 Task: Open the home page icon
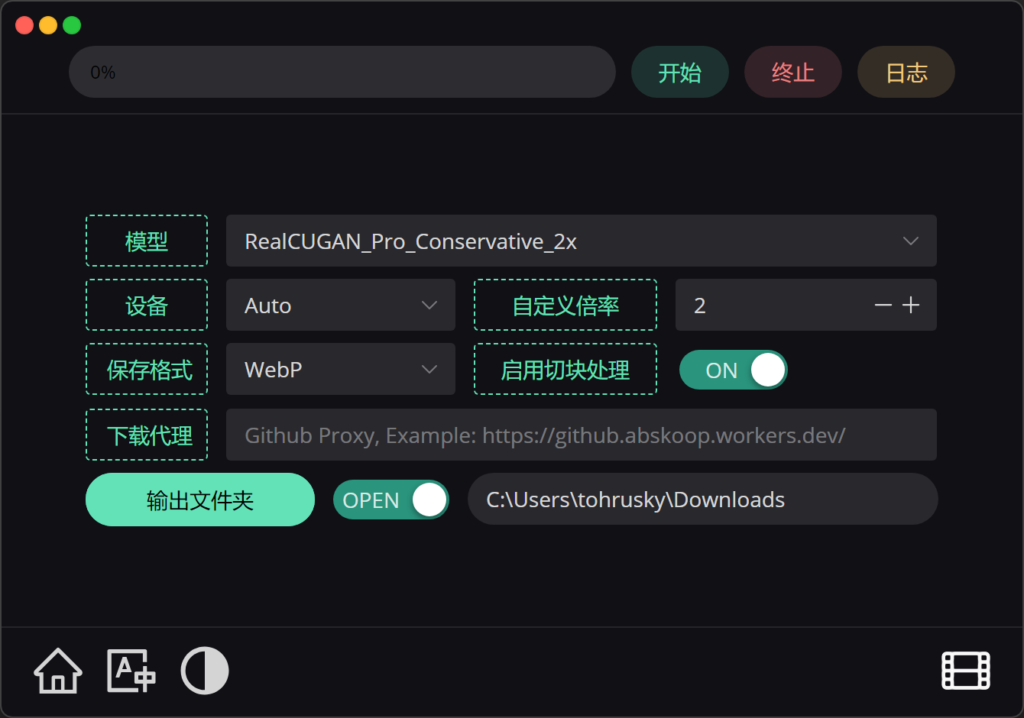58,671
